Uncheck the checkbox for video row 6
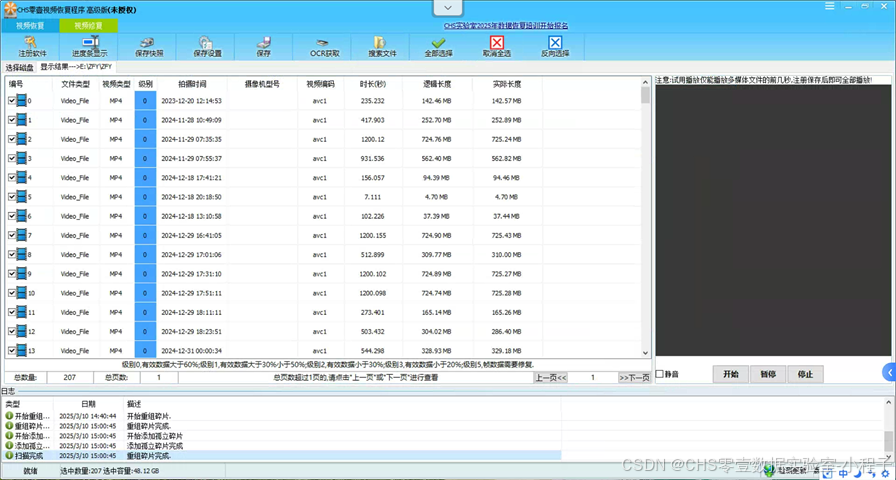 (x=12, y=216)
